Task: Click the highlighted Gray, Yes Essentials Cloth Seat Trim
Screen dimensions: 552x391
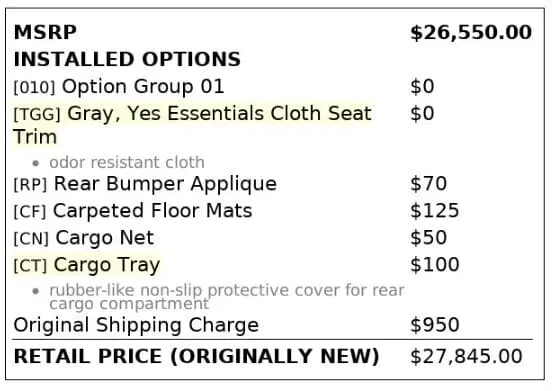Action: (x=192, y=125)
